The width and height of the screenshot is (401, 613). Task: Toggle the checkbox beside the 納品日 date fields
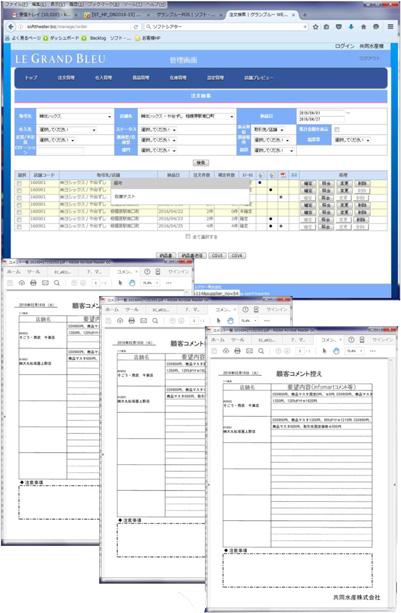[x=337, y=129]
